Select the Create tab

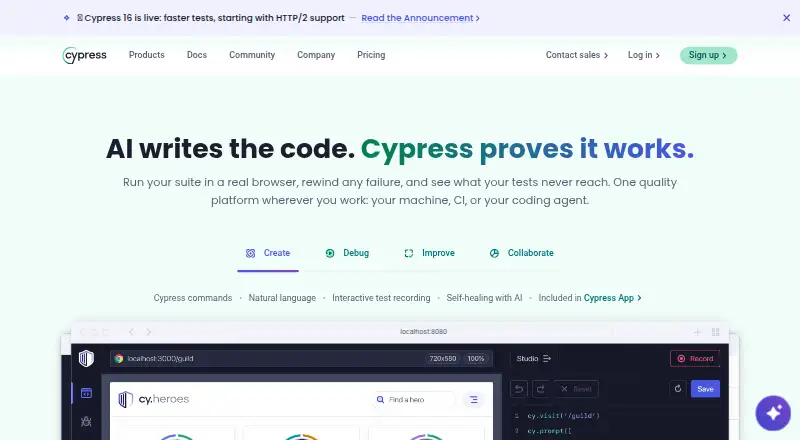tap(268, 253)
